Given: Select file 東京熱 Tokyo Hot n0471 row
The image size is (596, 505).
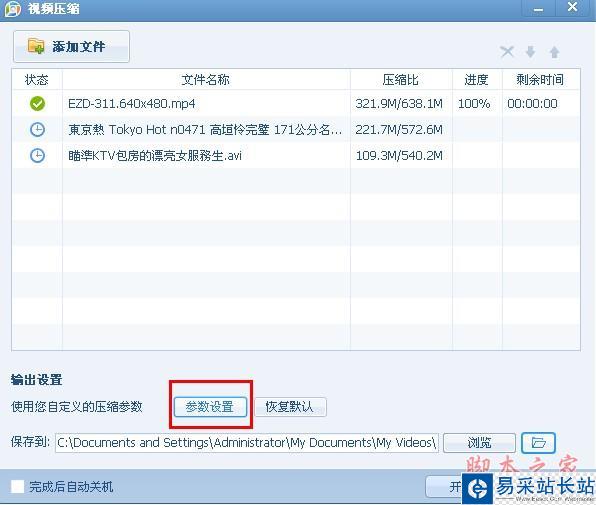Looking at the screenshot, I should [205, 130].
